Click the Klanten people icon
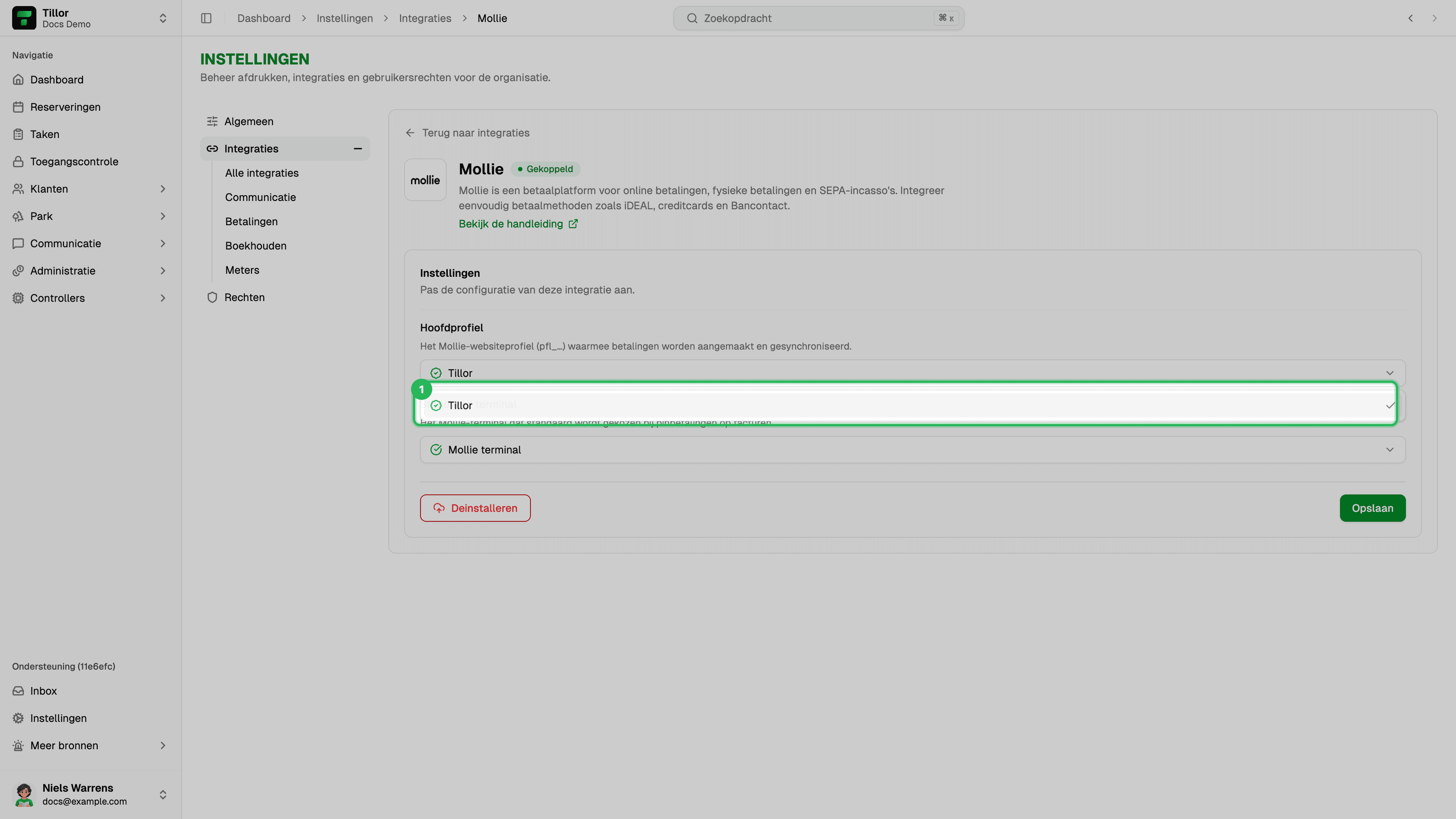Image resolution: width=1456 pixels, height=819 pixels. click(x=18, y=189)
